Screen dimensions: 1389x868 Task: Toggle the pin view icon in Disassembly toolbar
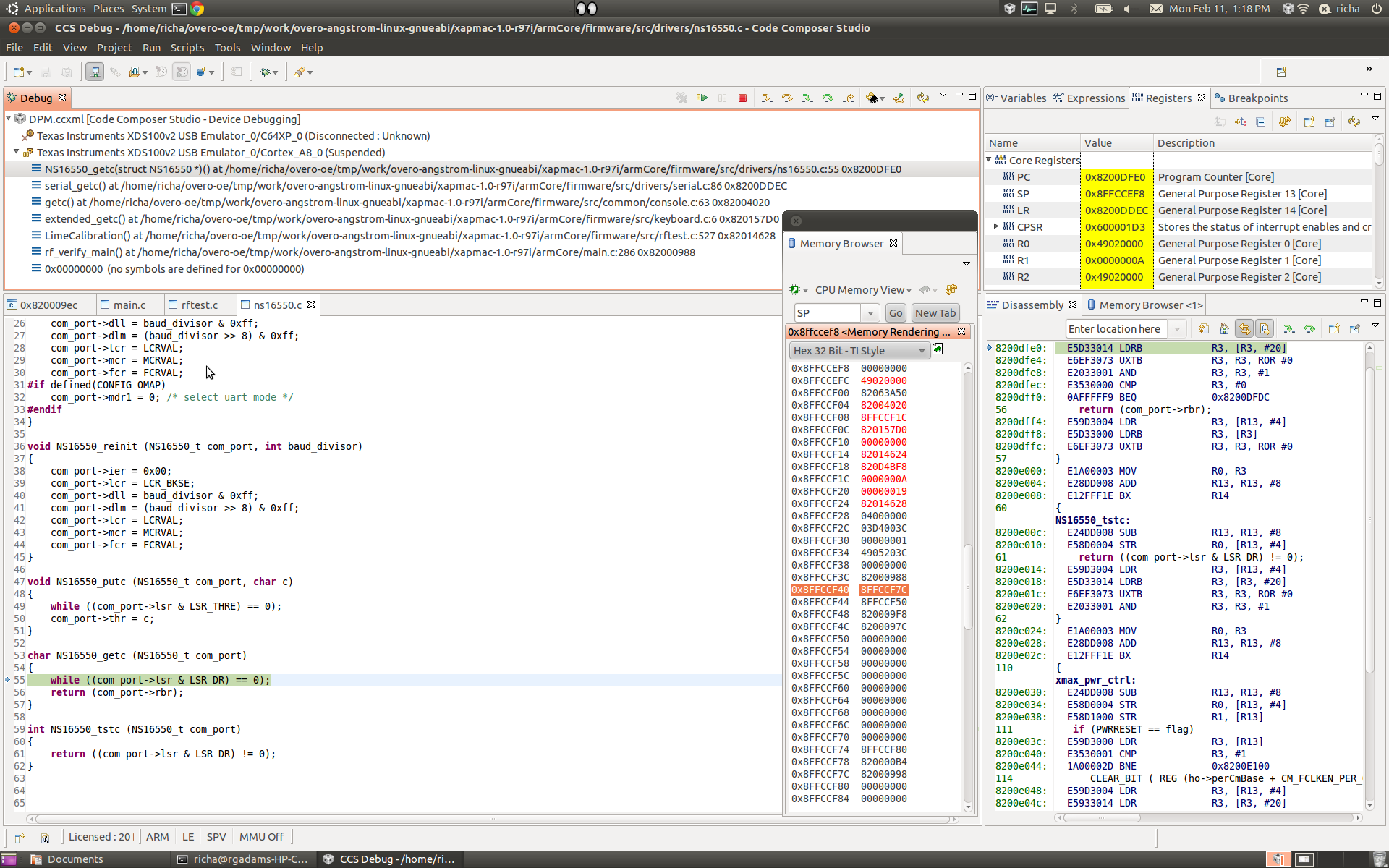click(1354, 329)
